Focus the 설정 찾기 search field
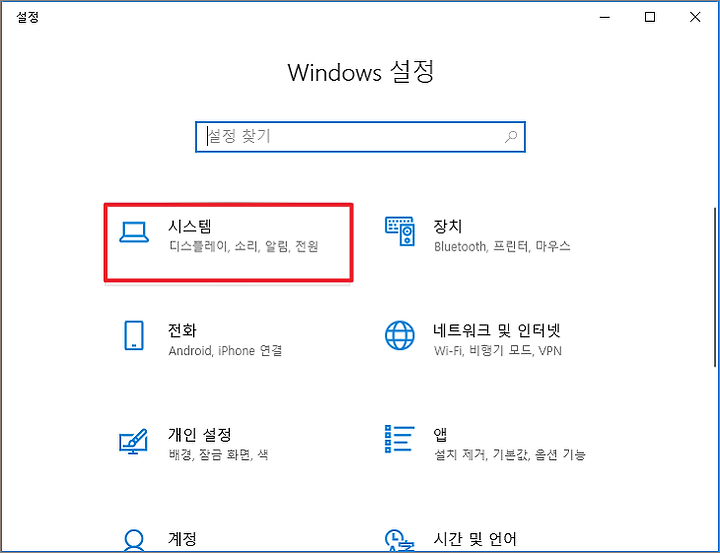720x553 pixels. coord(360,137)
